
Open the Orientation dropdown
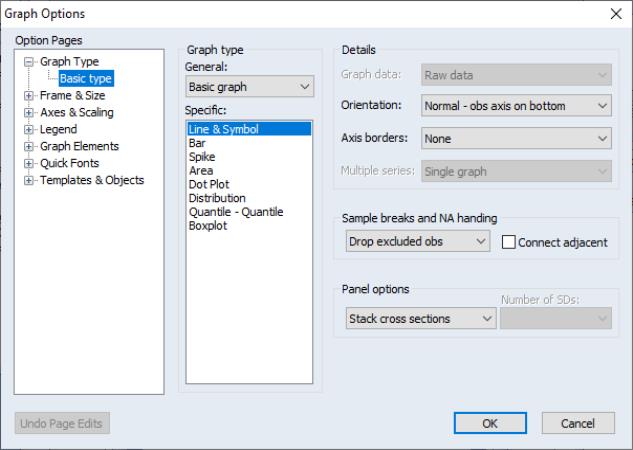(516, 106)
